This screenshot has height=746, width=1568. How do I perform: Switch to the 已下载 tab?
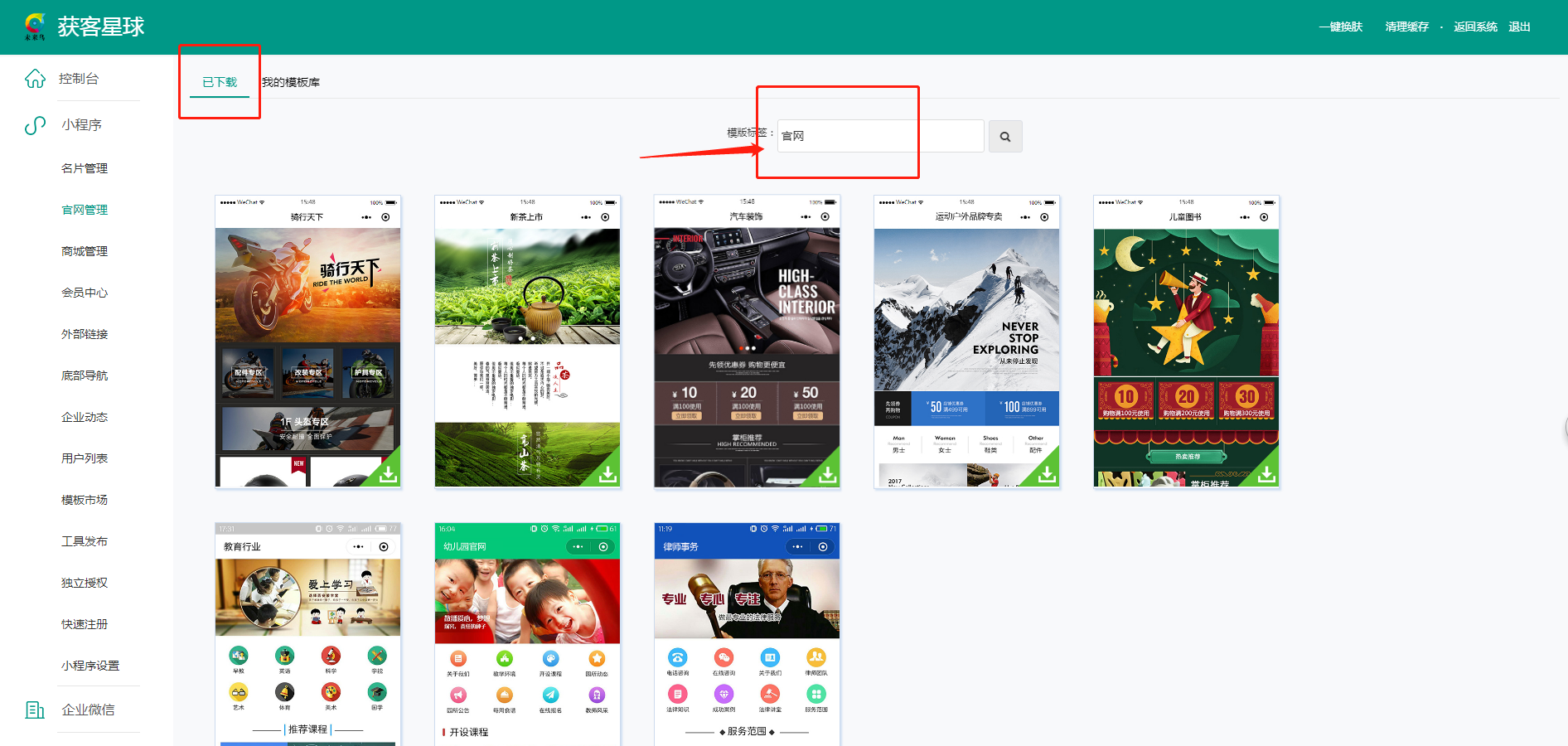[x=220, y=82]
